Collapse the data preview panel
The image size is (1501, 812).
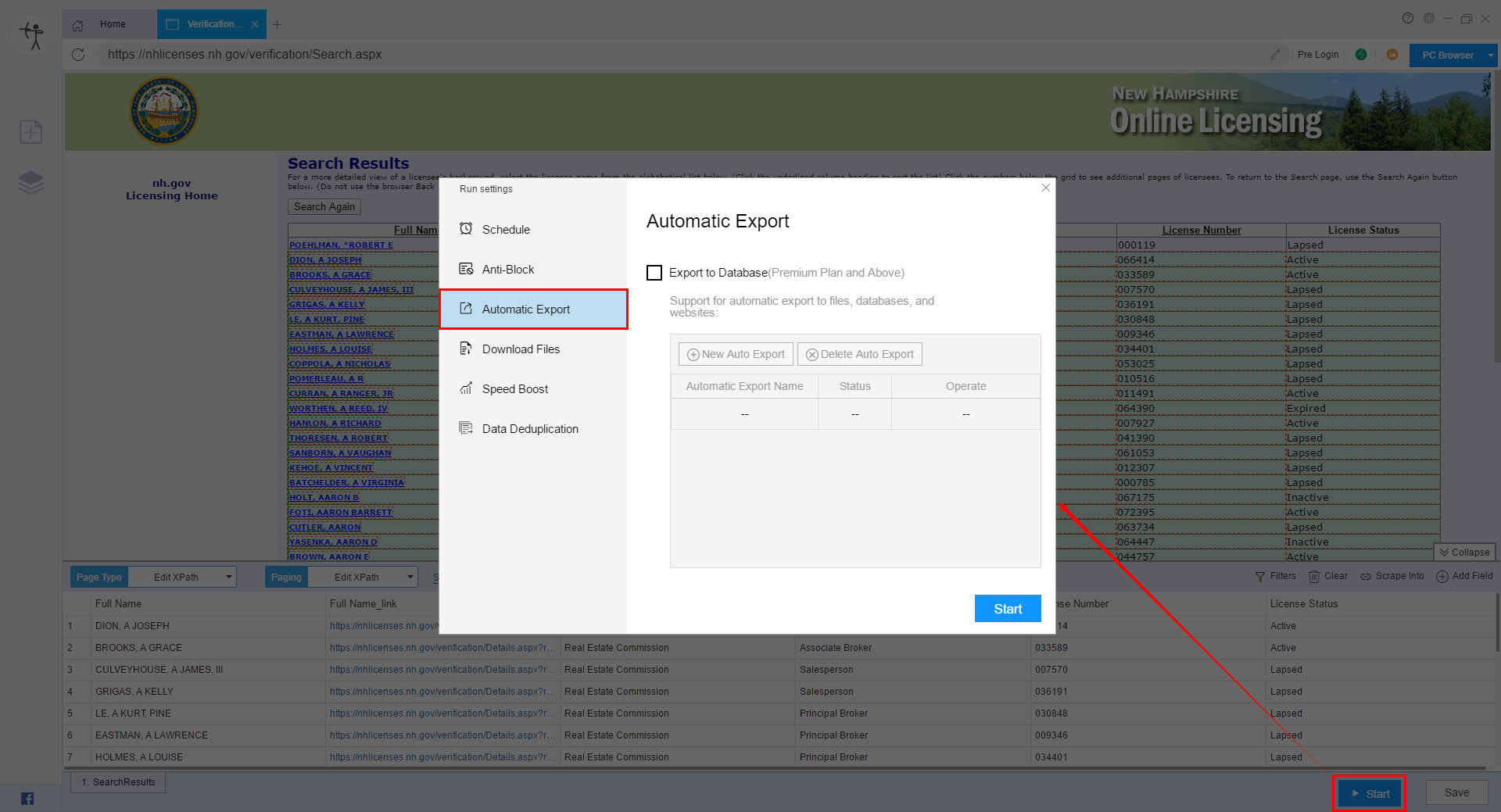(x=1465, y=553)
